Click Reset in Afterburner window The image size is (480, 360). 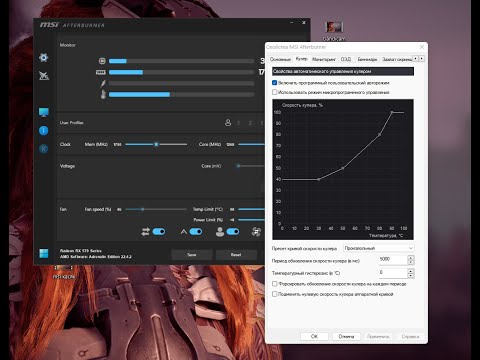(x=236, y=255)
